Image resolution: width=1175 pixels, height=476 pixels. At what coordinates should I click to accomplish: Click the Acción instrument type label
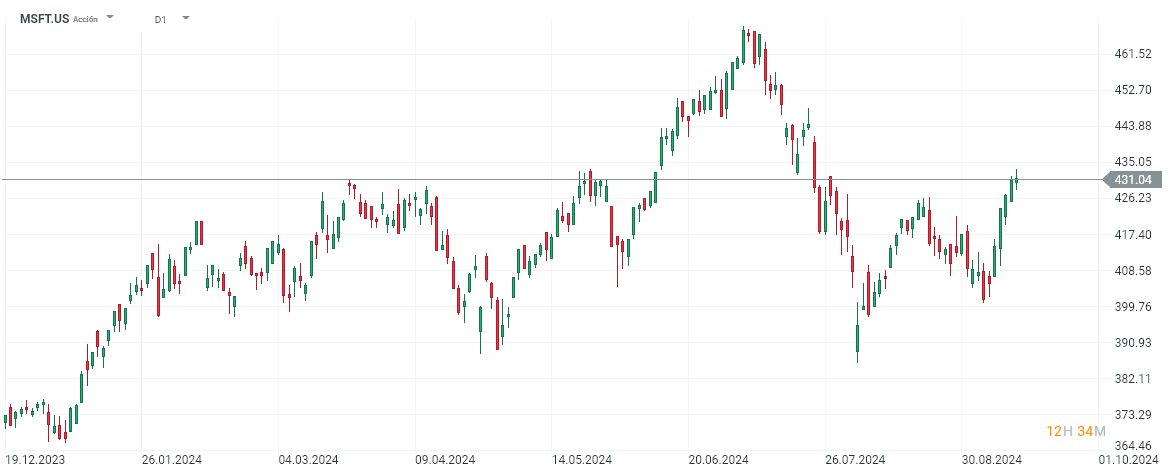[86, 19]
